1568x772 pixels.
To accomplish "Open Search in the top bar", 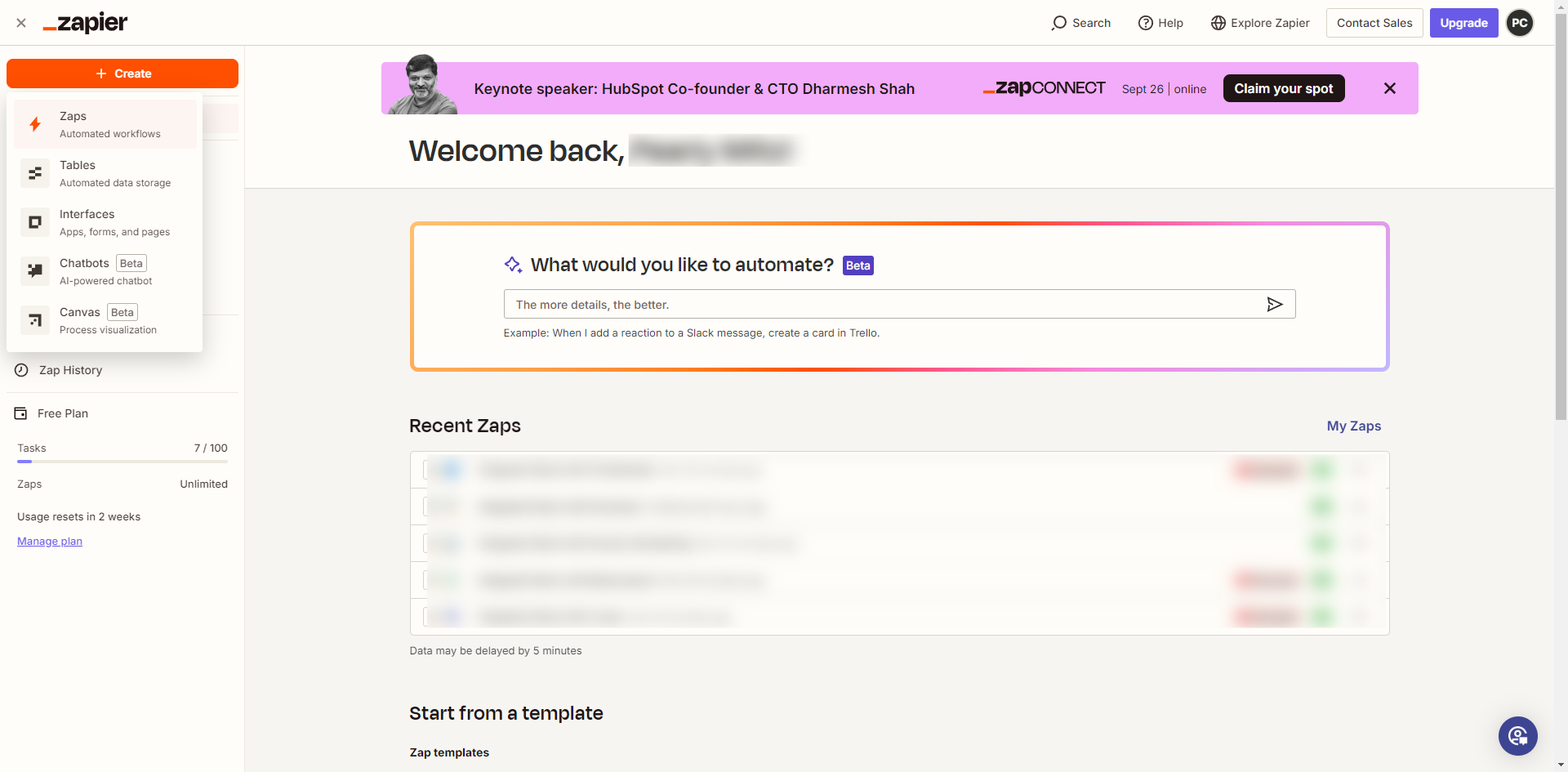I will pyautogui.click(x=1081, y=23).
